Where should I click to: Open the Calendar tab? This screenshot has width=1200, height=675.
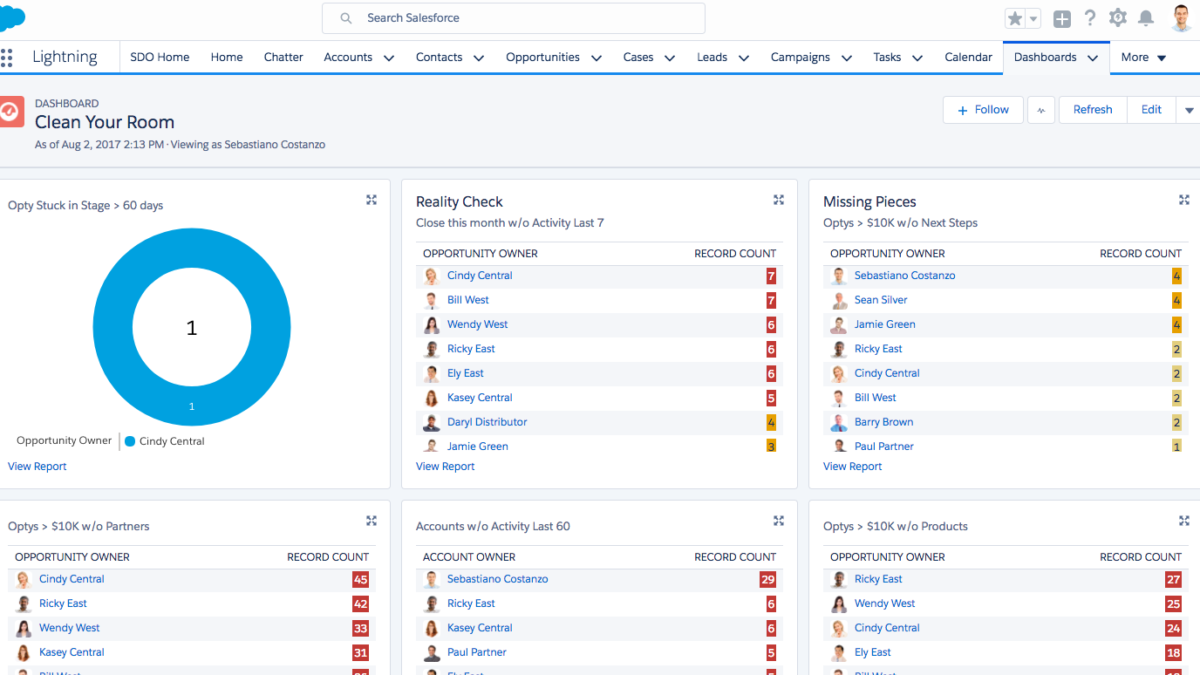tap(968, 57)
